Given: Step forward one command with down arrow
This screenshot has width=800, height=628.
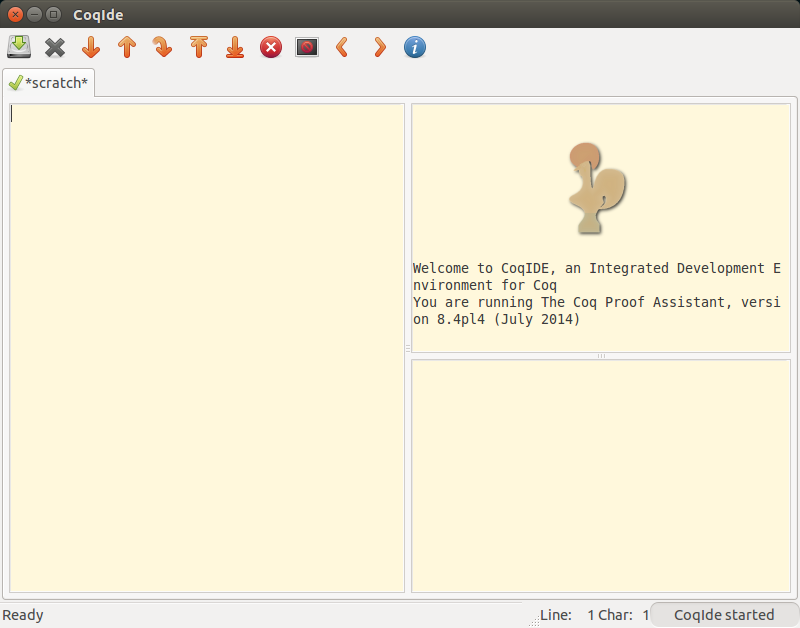Looking at the screenshot, I should click(x=91, y=47).
